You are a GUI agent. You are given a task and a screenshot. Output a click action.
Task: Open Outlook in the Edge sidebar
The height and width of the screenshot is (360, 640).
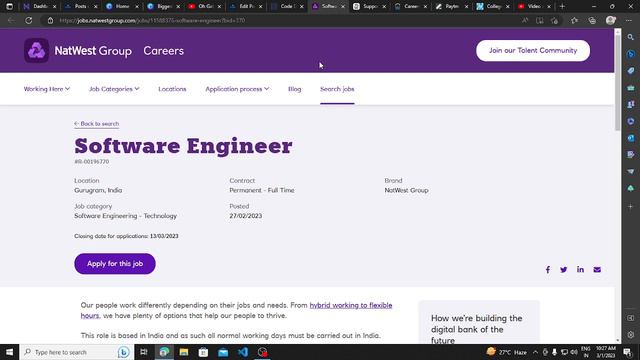tap(631, 138)
